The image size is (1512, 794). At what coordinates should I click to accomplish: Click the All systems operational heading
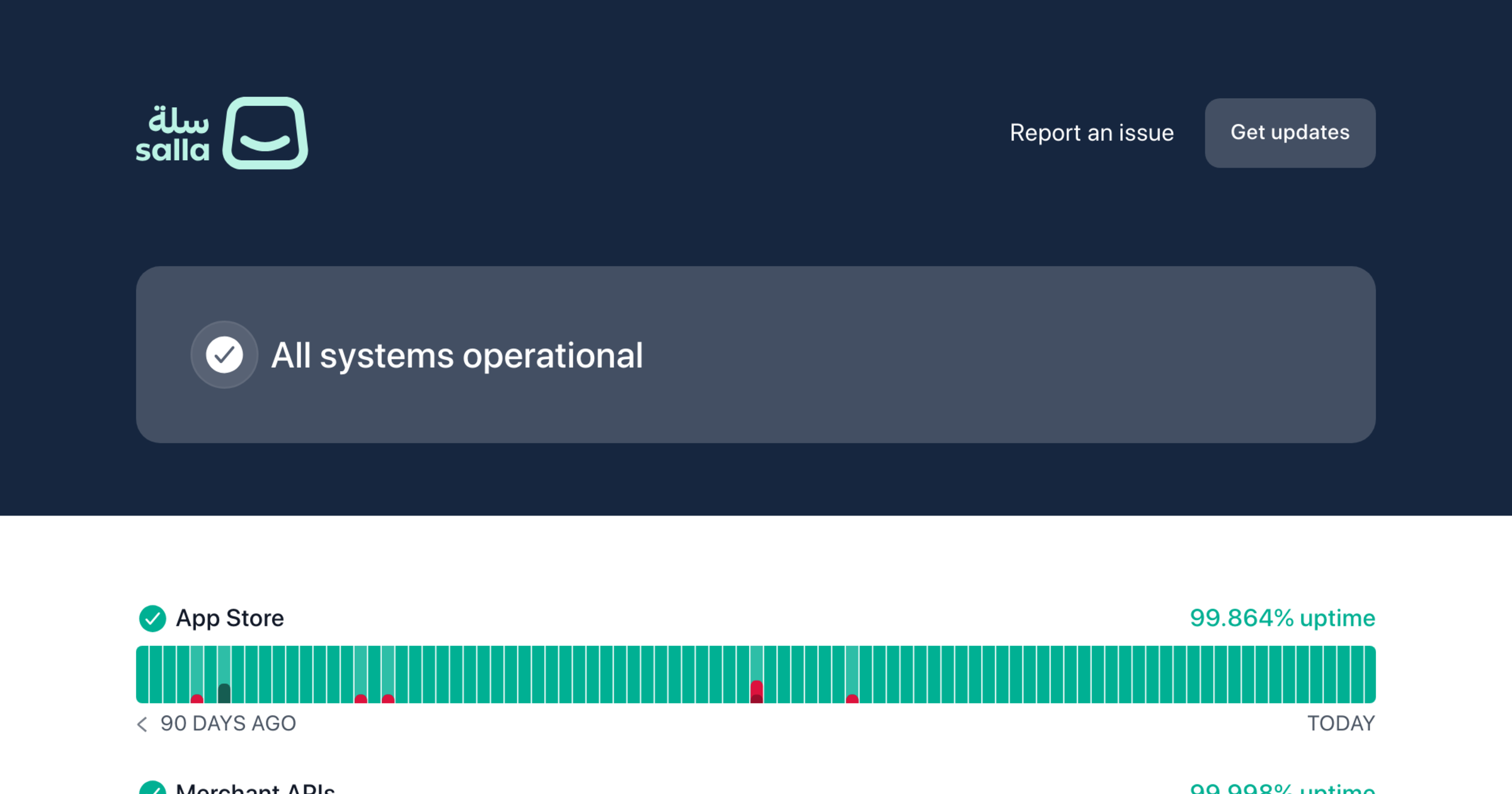tap(457, 355)
